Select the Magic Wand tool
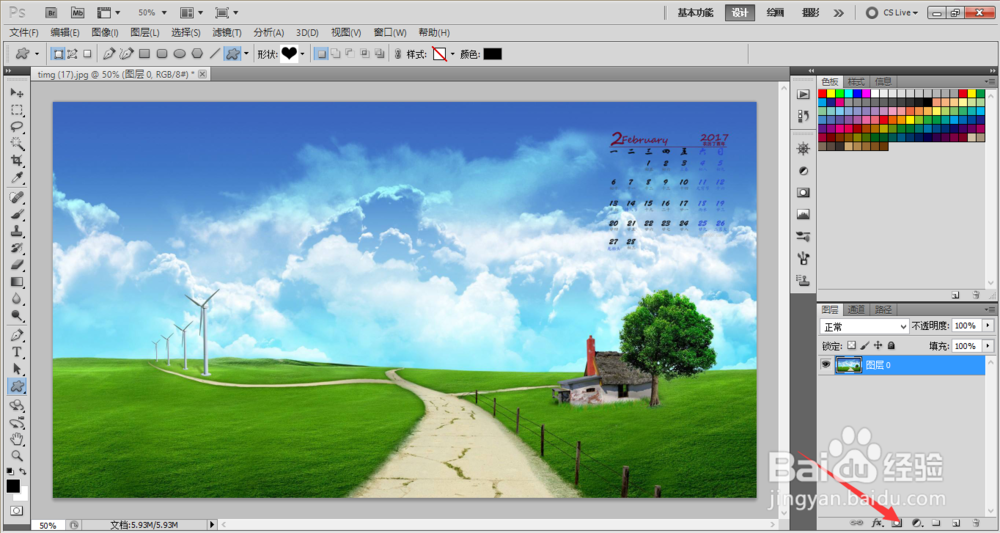The height and width of the screenshot is (533, 1000). click(17, 143)
